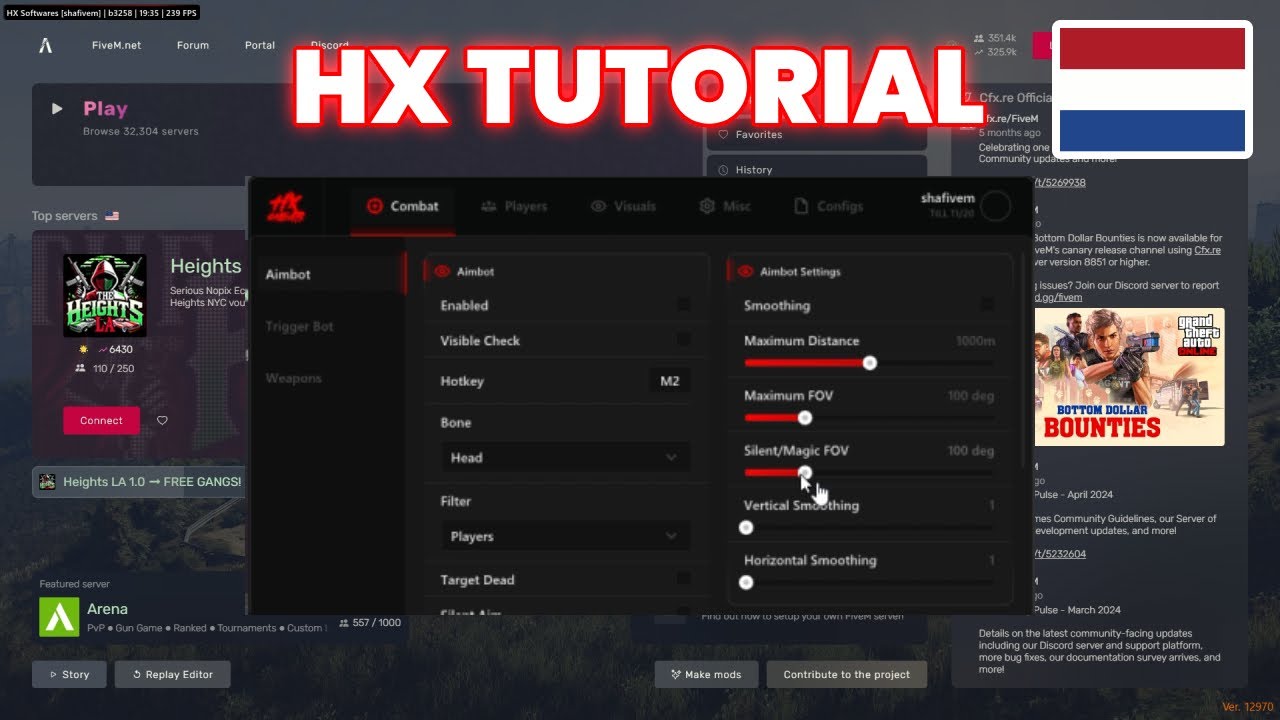
Task: Click the shafivem profile avatar circle
Action: (x=995, y=206)
